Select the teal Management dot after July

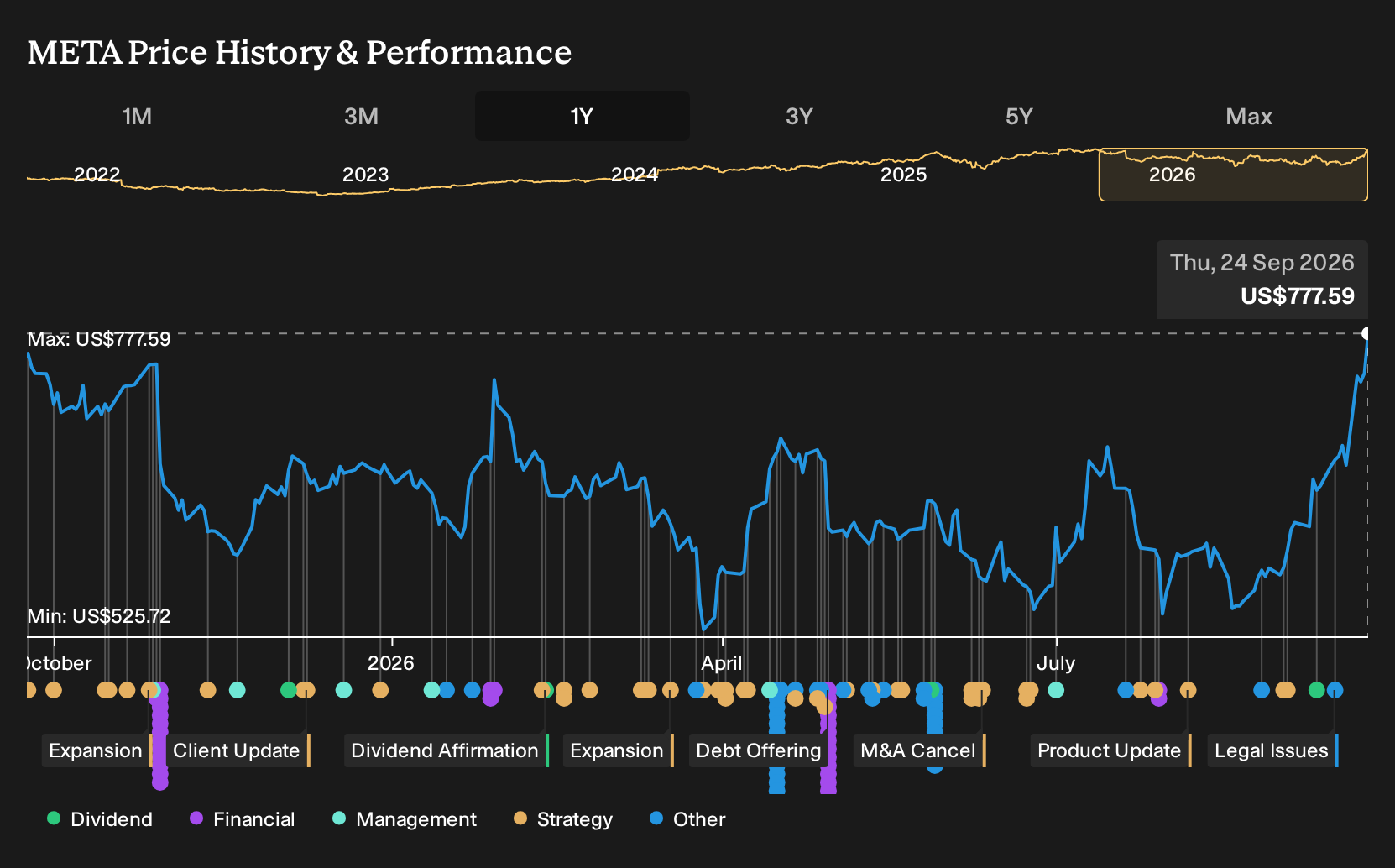click(x=1056, y=690)
